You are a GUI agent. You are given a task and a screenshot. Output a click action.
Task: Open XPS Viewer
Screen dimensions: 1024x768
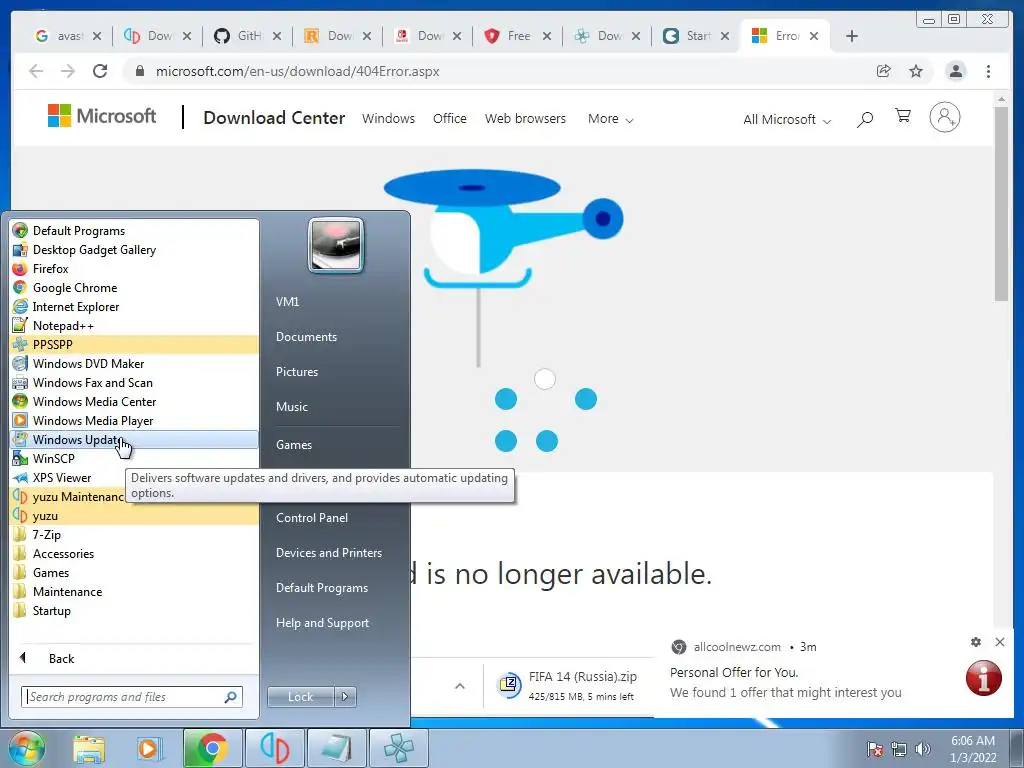point(69,477)
